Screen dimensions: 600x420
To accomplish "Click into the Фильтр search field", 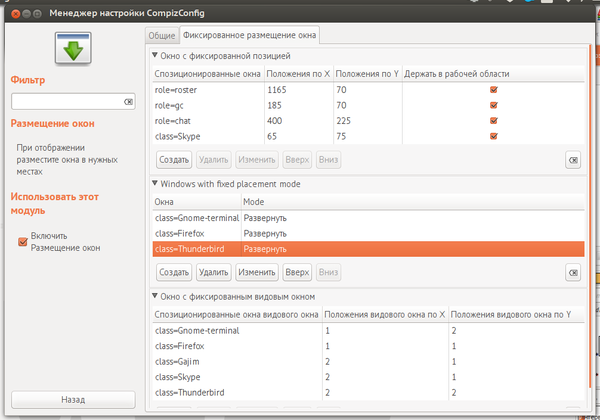I will (x=68, y=102).
